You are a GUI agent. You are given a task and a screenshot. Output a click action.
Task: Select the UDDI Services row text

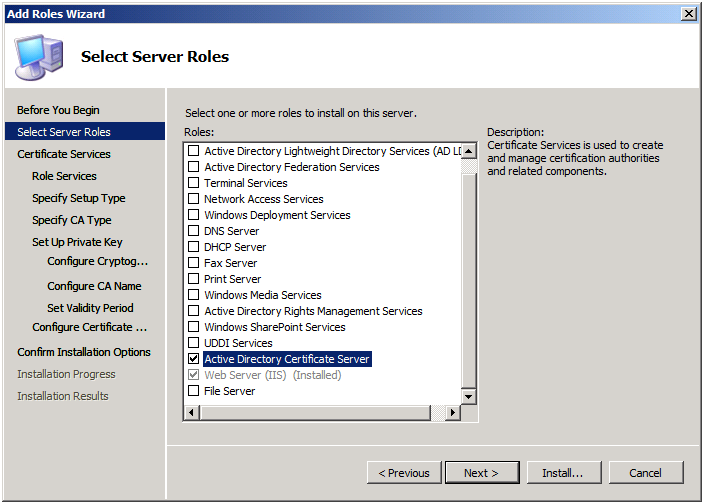(x=238, y=342)
